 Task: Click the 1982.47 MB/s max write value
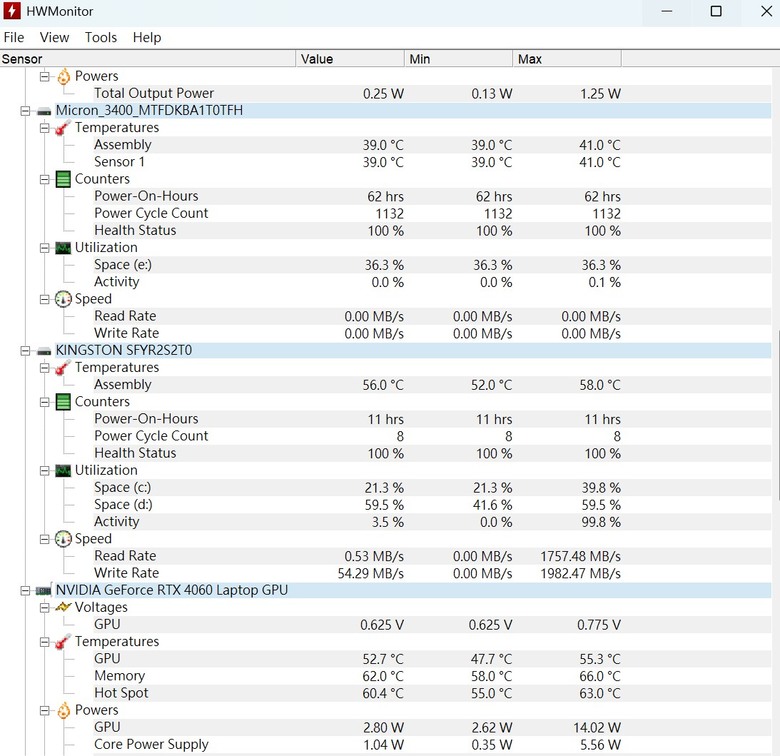point(581,573)
